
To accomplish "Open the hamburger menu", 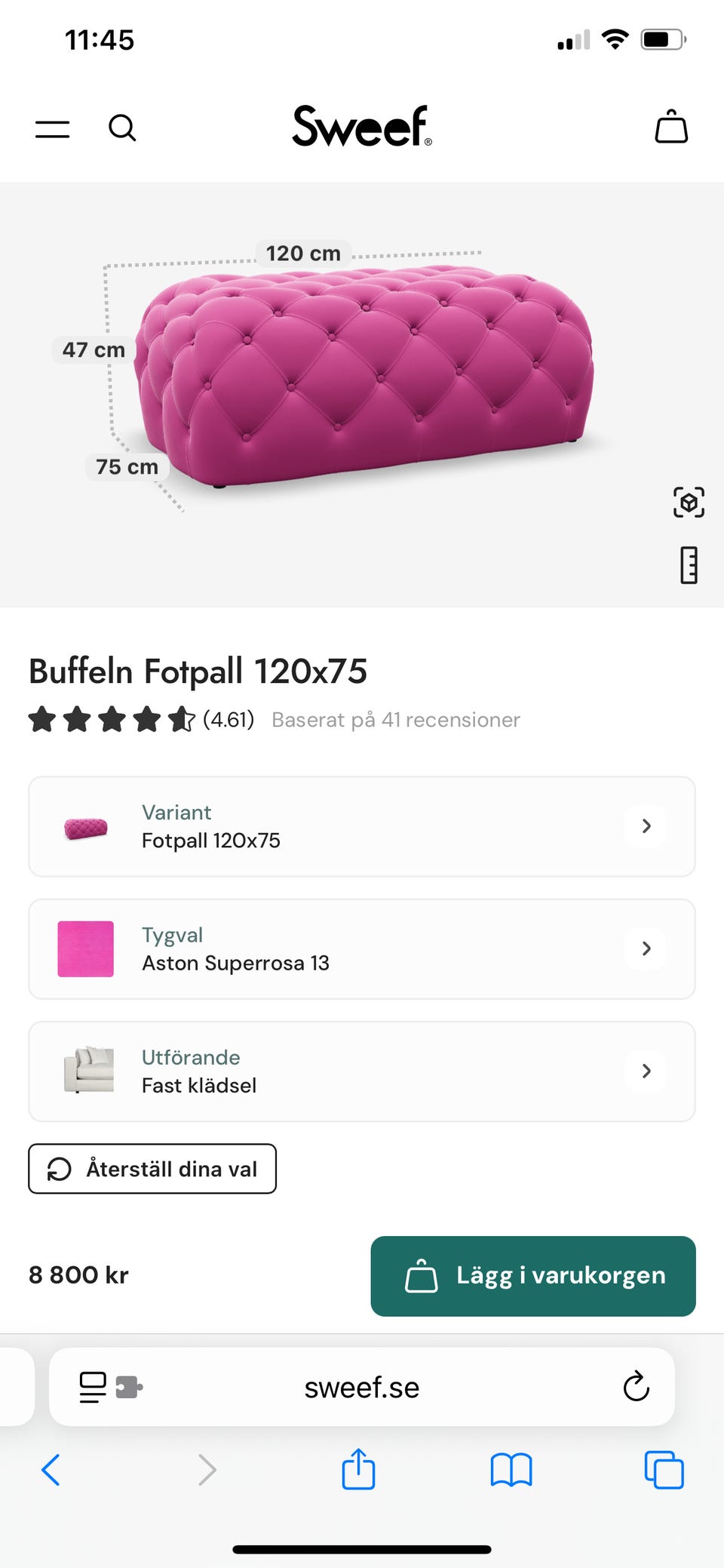I will [52, 129].
